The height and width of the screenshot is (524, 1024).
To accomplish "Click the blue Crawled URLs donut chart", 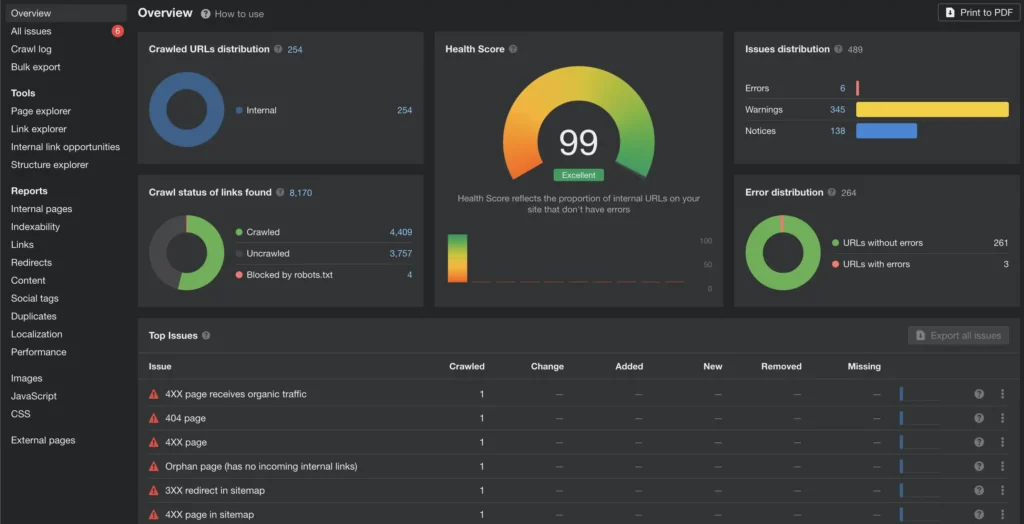I will [x=187, y=110].
